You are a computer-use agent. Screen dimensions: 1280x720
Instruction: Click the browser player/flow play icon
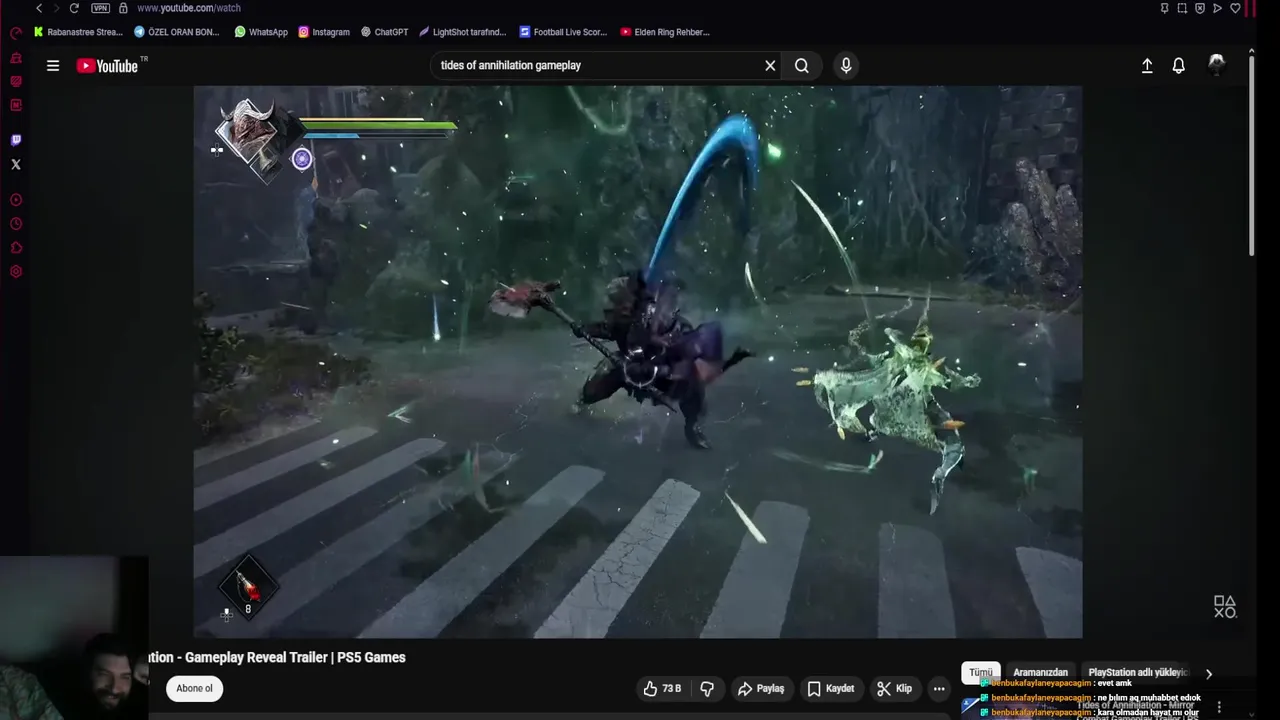[1217, 8]
